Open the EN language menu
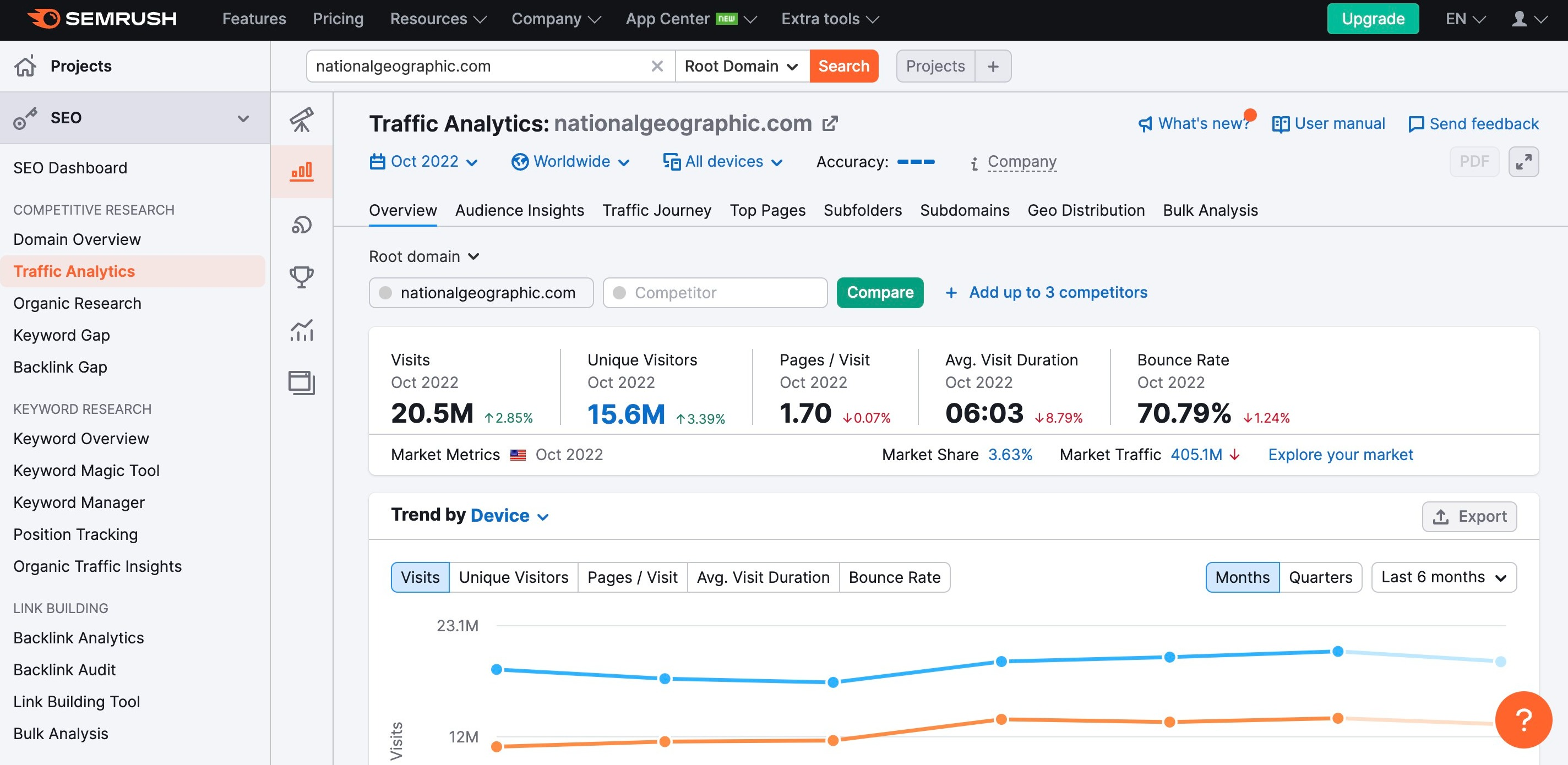The width and height of the screenshot is (1568, 765). [1466, 19]
